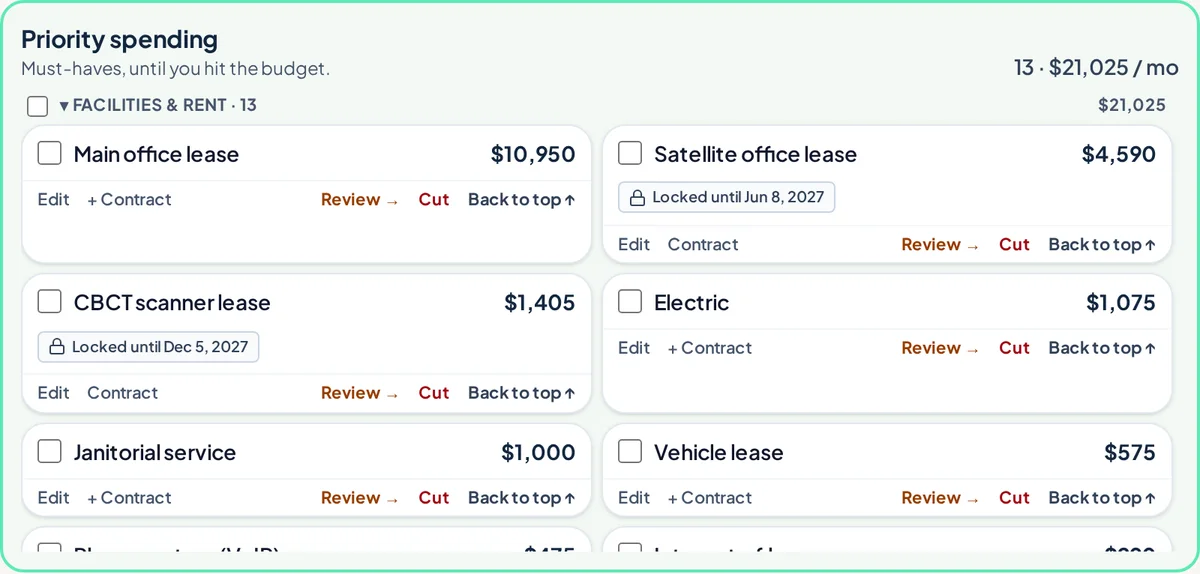Back to top from CBCT scanner lease
This screenshot has width=1200, height=574.
point(522,393)
